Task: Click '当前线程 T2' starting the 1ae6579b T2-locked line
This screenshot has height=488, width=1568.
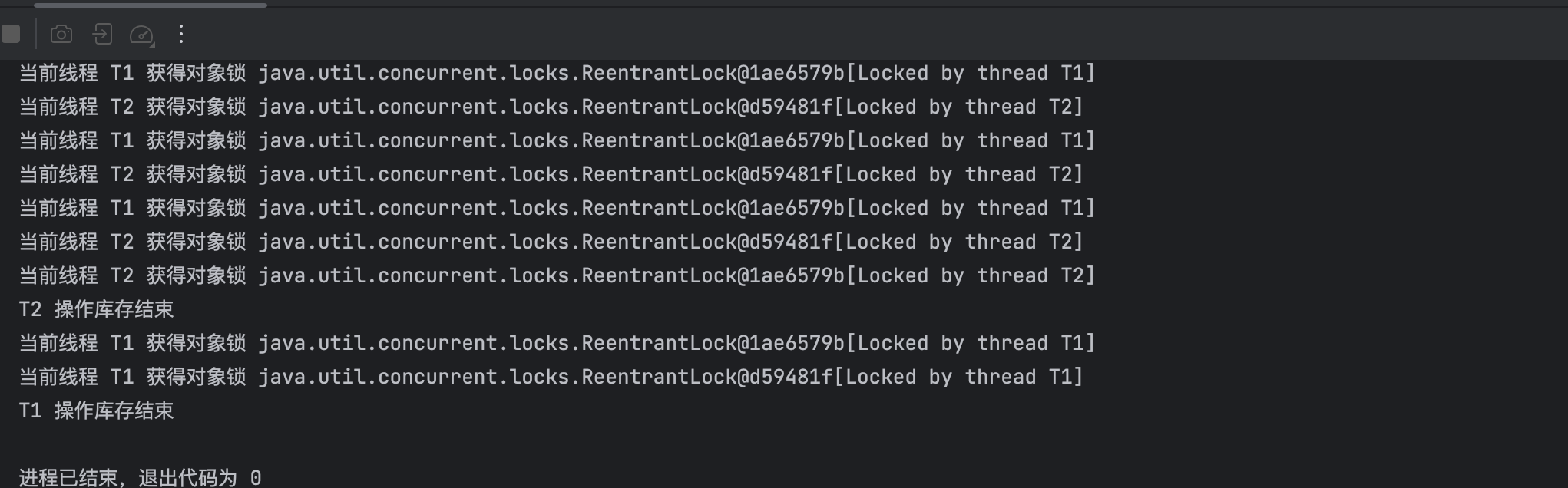Action: pyautogui.click(x=76, y=275)
